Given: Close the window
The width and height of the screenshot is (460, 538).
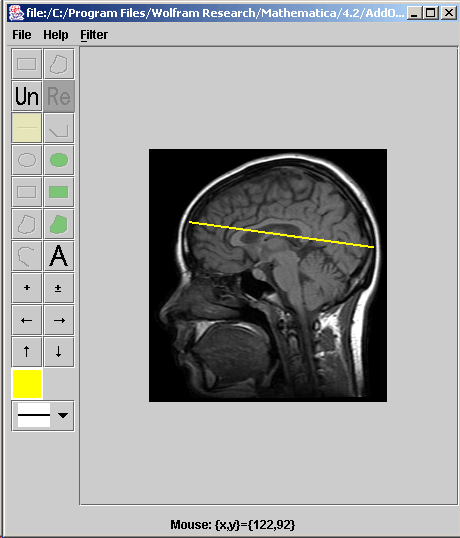Looking at the screenshot, I should point(448,13).
